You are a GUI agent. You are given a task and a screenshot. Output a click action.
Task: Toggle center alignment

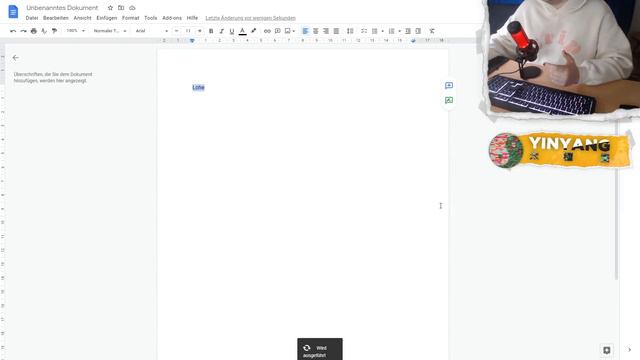pyautogui.click(x=316, y=31)
